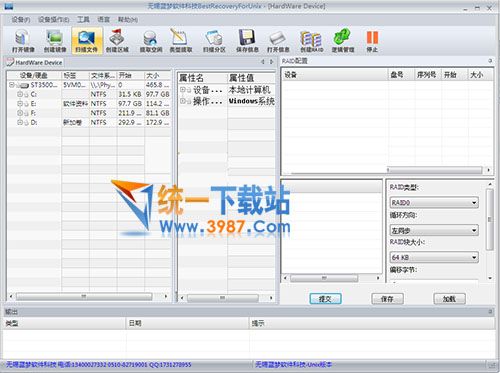The width and height of the screenshot is (500, 373).
Task: Open the 设备操作 menu
Action: coord(53,20)
